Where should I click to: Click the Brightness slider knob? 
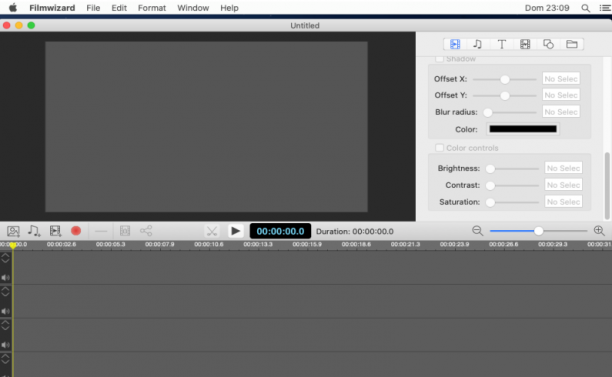pos(490,169)
